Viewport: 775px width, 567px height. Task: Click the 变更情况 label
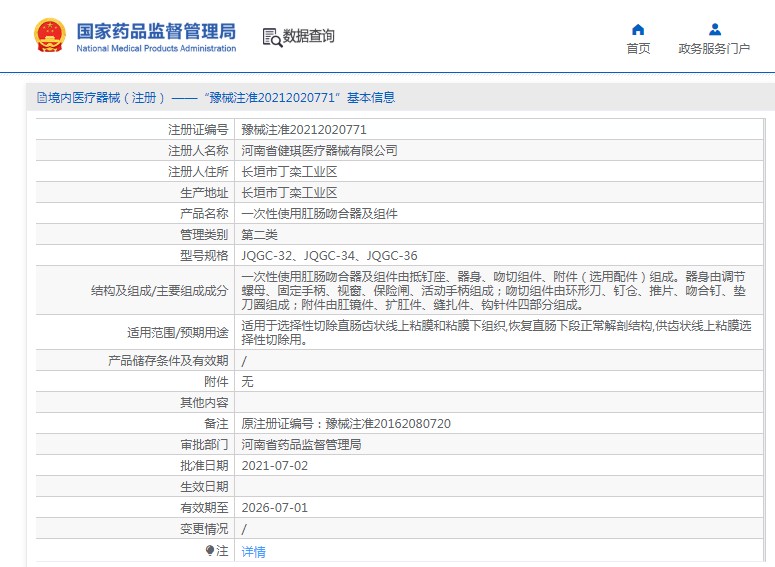click(x=204, y=528)
